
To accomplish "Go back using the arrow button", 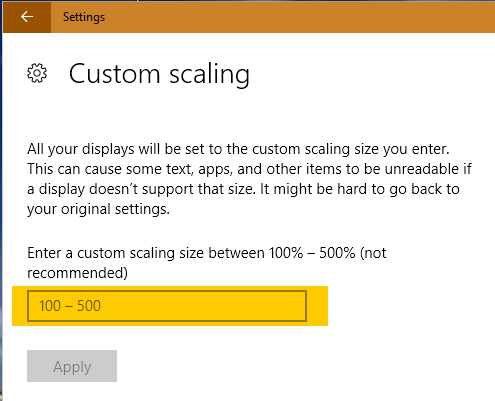I will [x=27, y=17].
